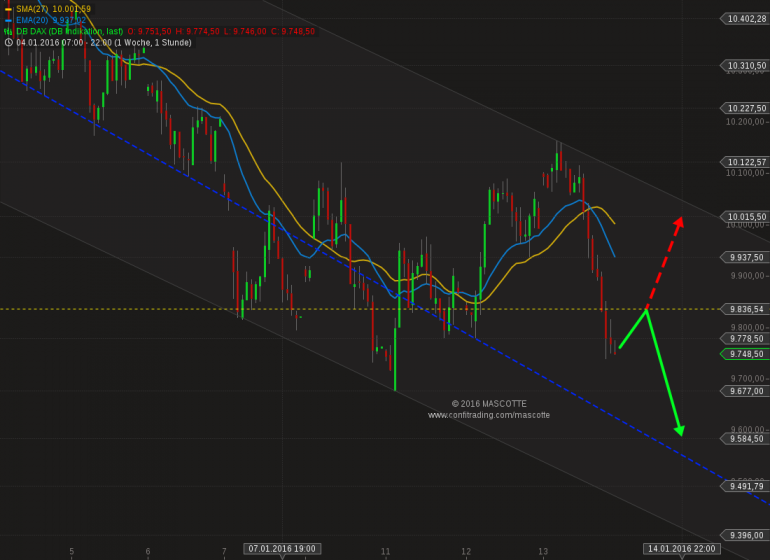Click the candlestick icon beside DB DAX
The height and width of the screenshot is (560, 770).
click(x=8, y=31)
